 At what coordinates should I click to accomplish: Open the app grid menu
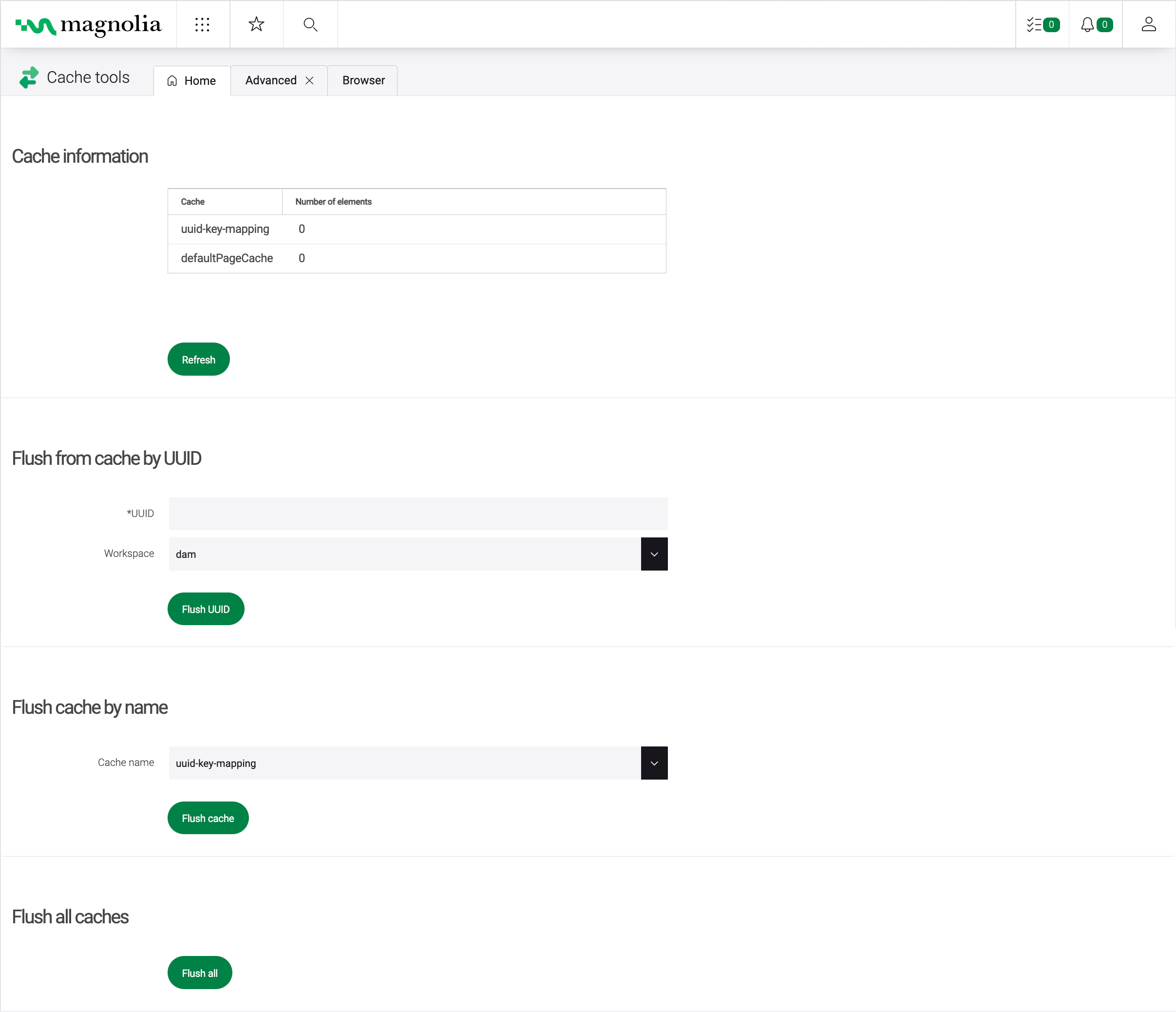coord(203,23)
